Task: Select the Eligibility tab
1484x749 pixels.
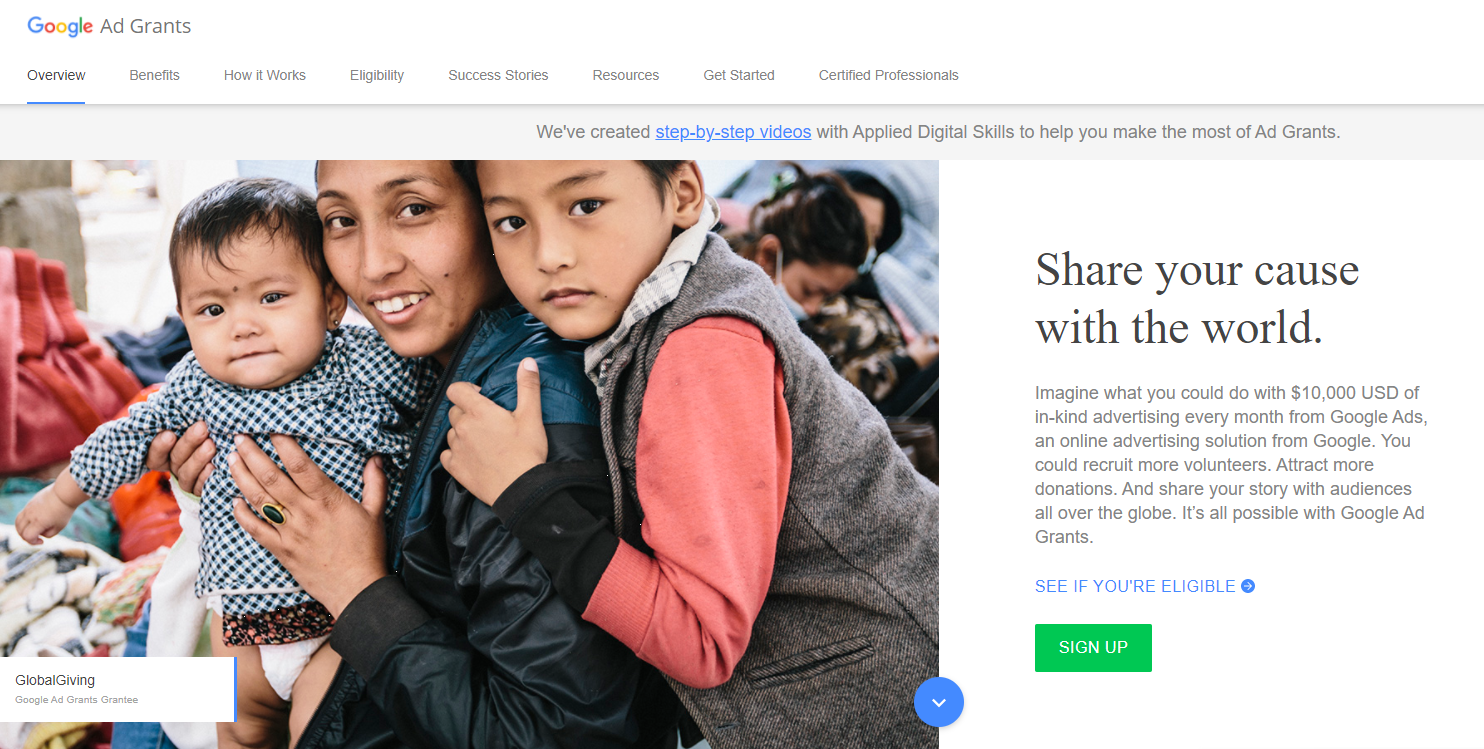Action: coord(377,75)
